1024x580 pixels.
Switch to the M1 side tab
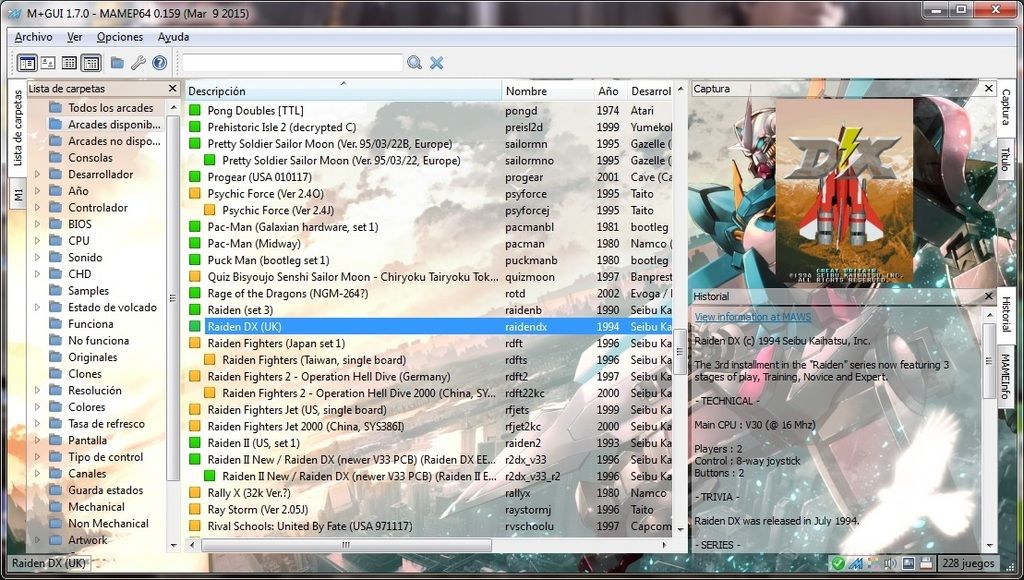point(18,194)
